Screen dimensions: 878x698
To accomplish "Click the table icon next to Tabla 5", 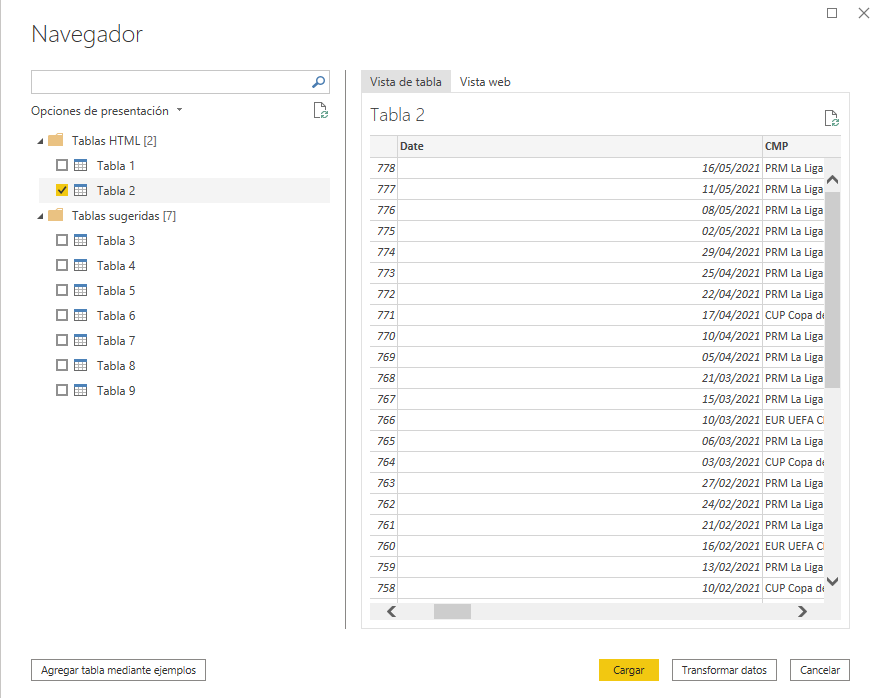I will [x=81, y=290].
